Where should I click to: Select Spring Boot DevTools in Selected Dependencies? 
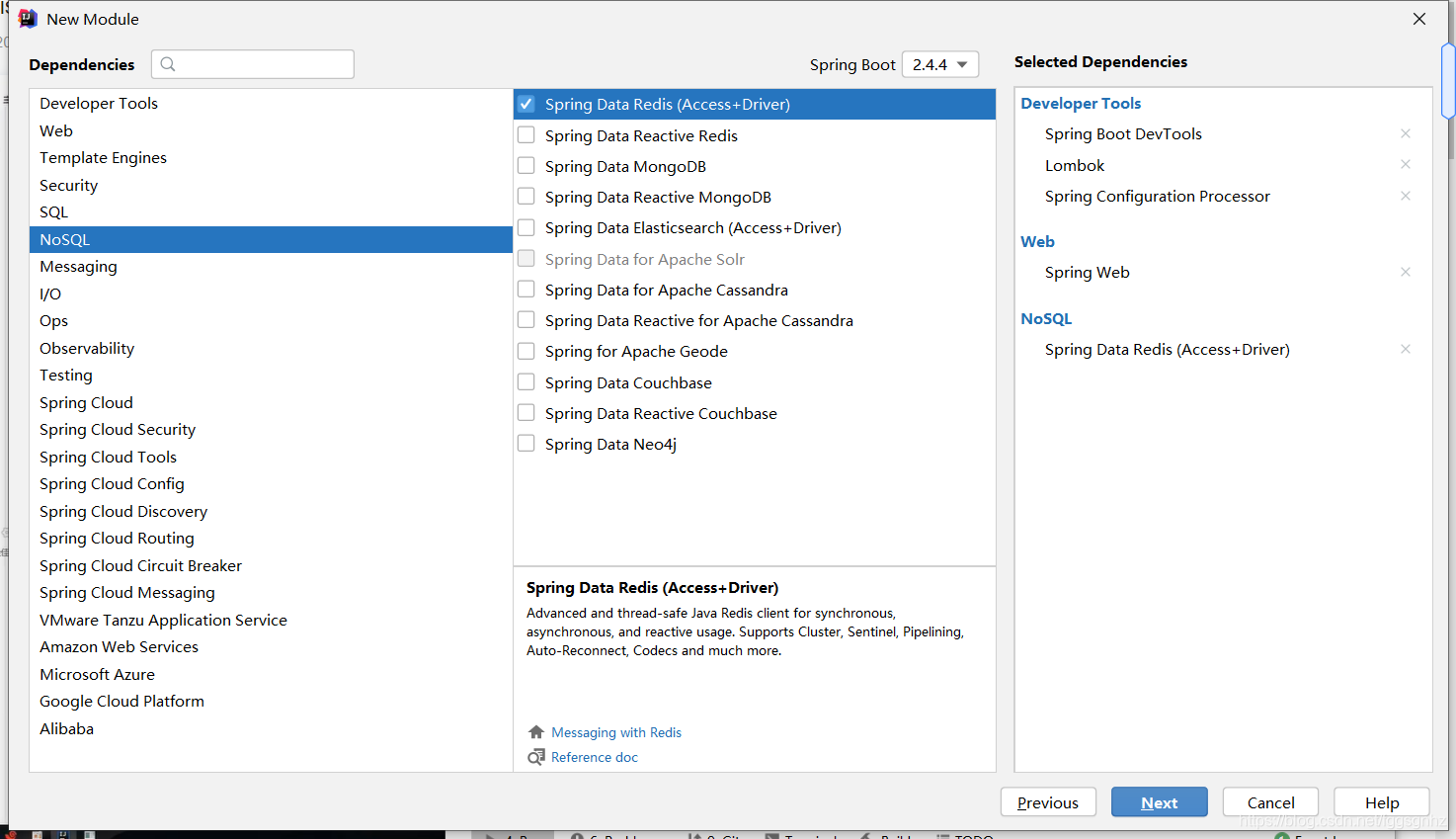tap(1123, 133)
